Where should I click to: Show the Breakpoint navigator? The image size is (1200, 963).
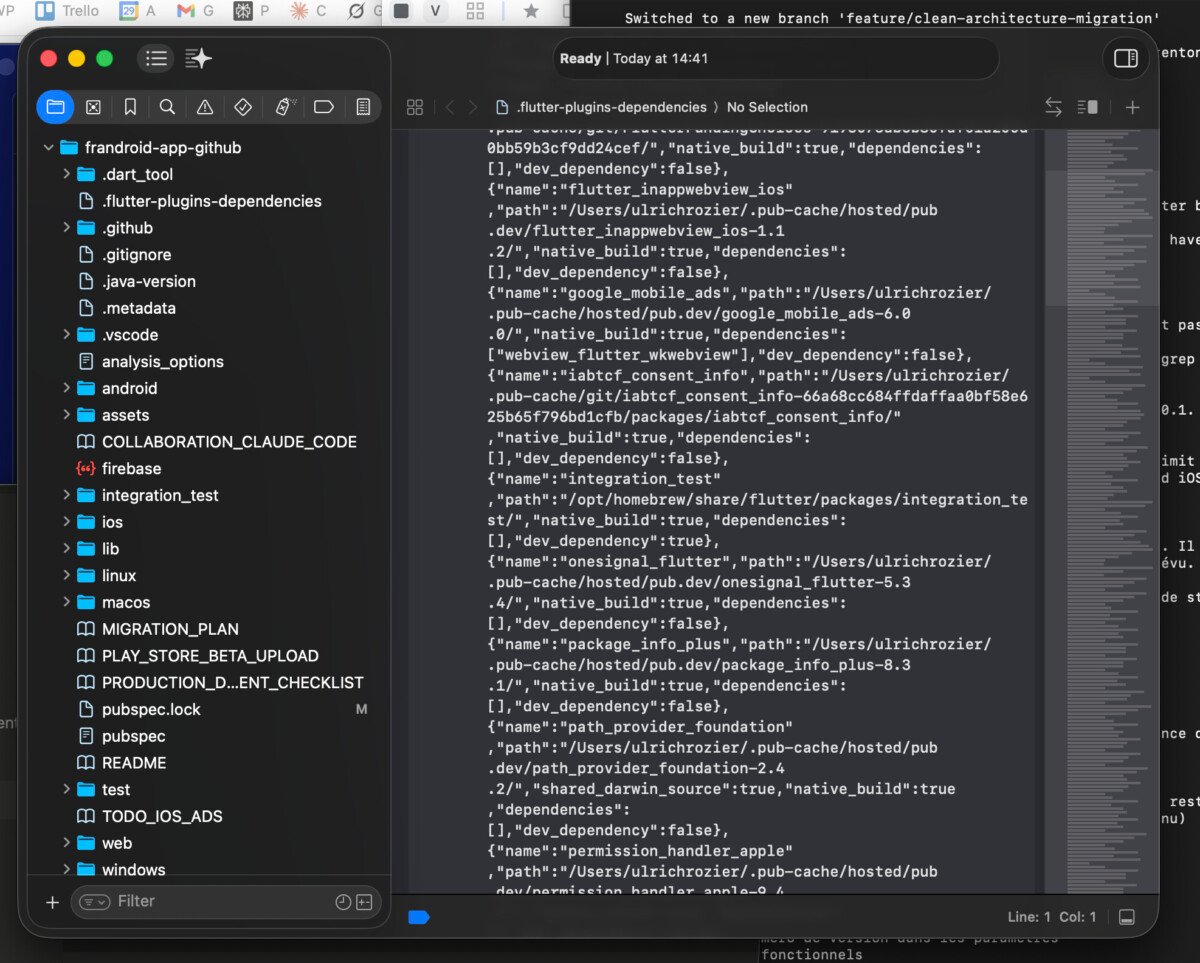(323, 107)
